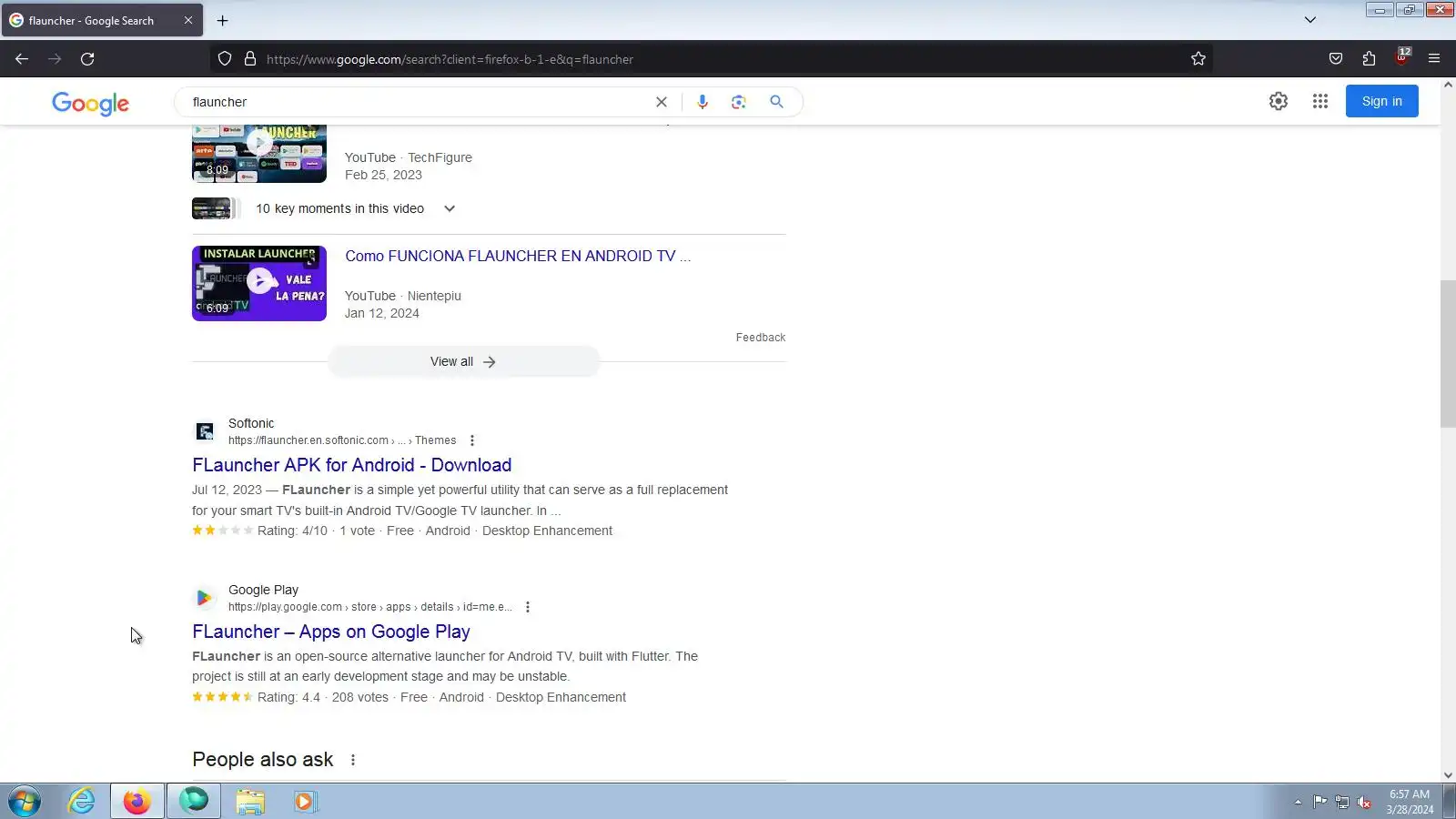Open the network icon in the tray

(x=1342, y=802)
